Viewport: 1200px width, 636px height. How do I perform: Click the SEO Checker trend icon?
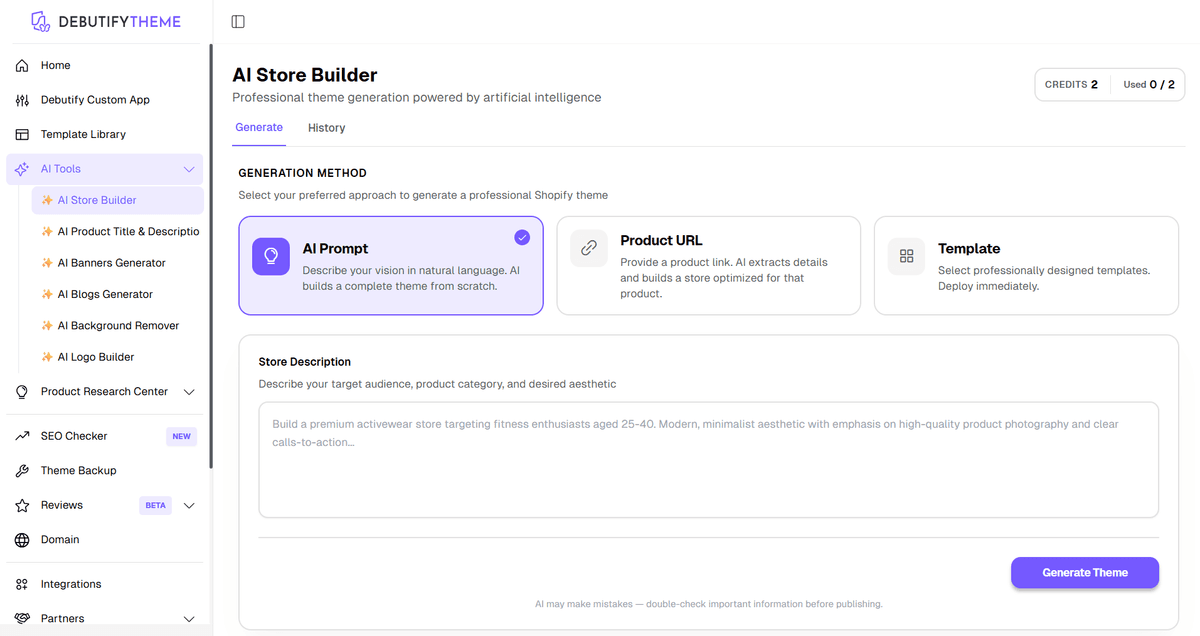coord(22,436)
